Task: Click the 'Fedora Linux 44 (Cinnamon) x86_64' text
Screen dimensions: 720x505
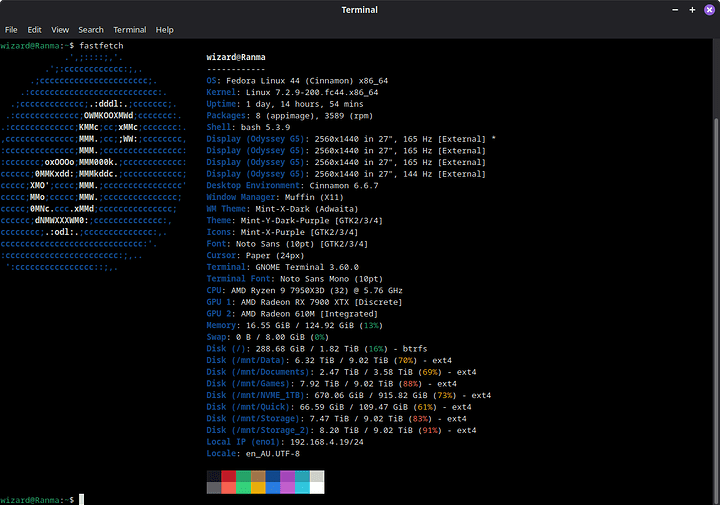Action: click(307, 81)
